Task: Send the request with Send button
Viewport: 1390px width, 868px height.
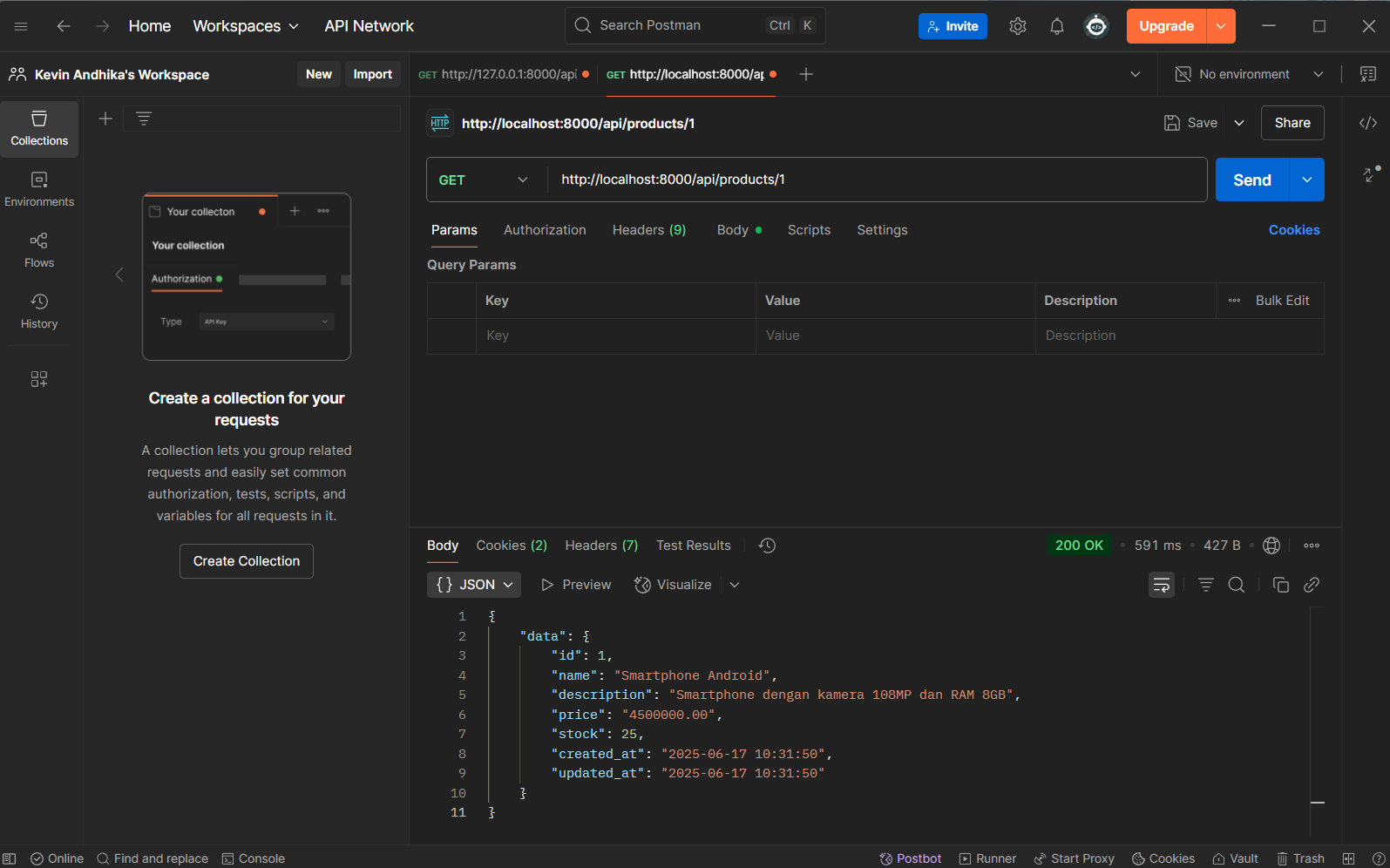Action: [x=1251, y=180]
